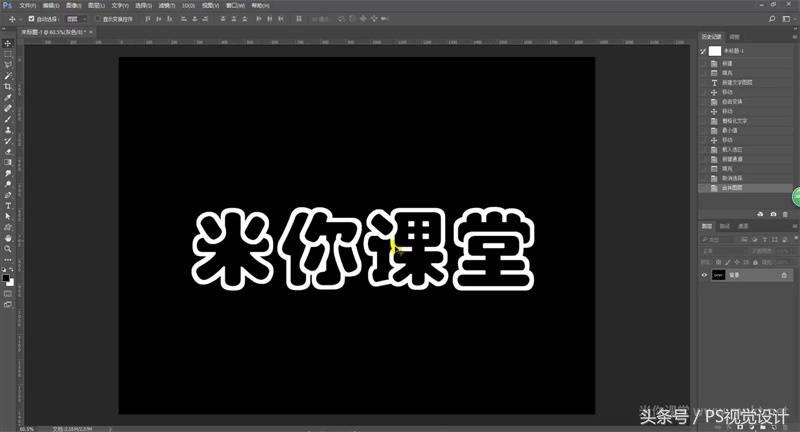Toggle lock all icon in Layers panel
800x432 pixels.
coord(755,262)
